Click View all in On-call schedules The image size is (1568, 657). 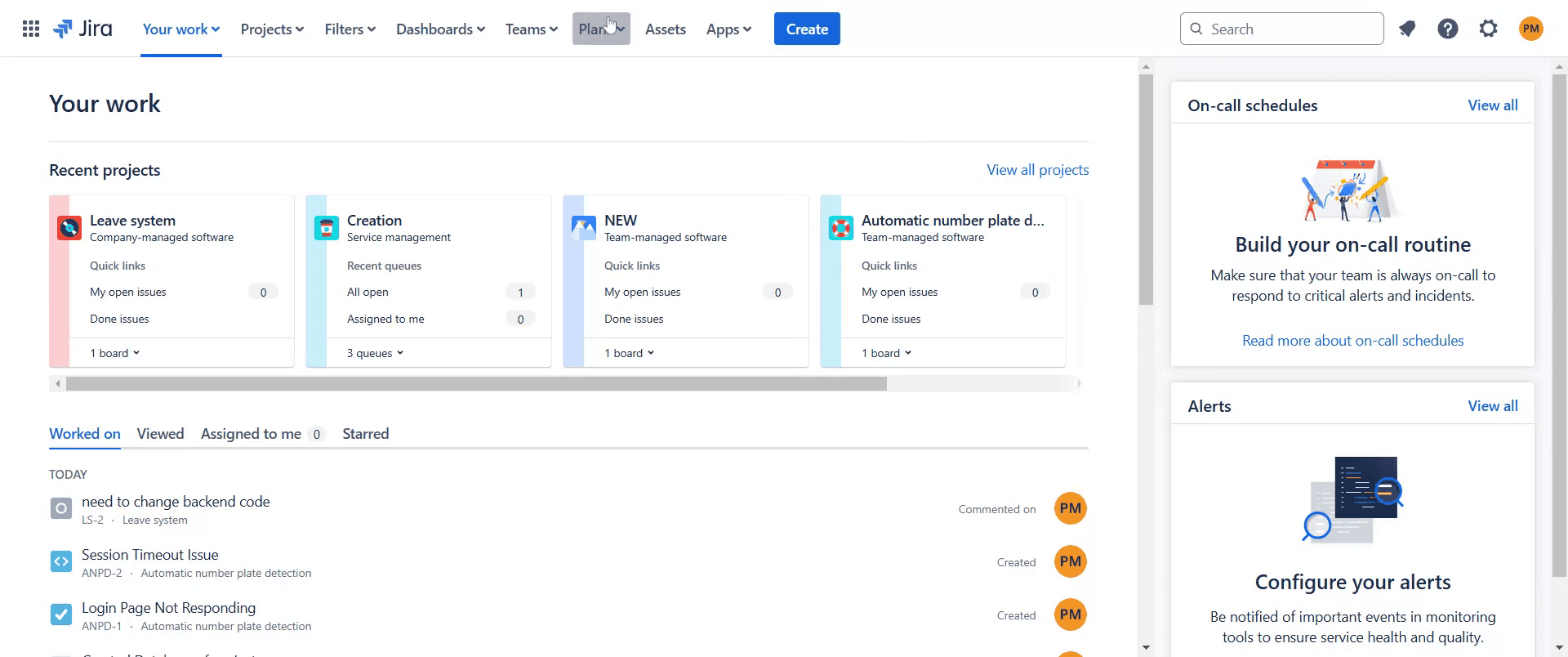coord(1493,105)
